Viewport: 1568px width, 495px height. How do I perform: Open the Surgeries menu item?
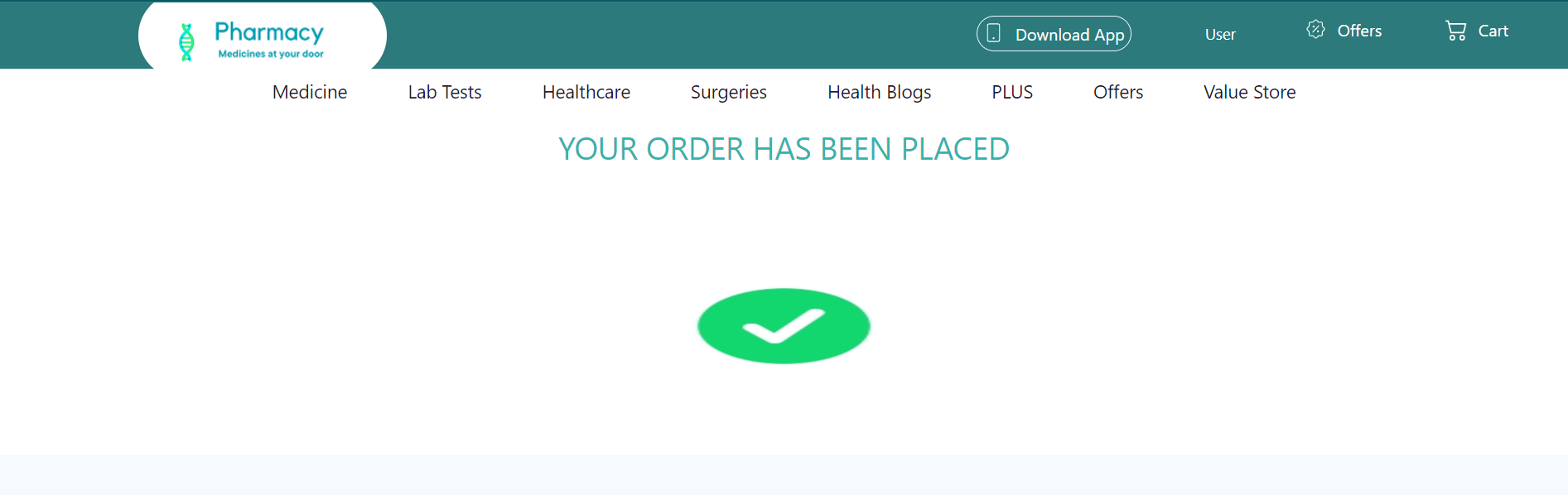(729, 93)
